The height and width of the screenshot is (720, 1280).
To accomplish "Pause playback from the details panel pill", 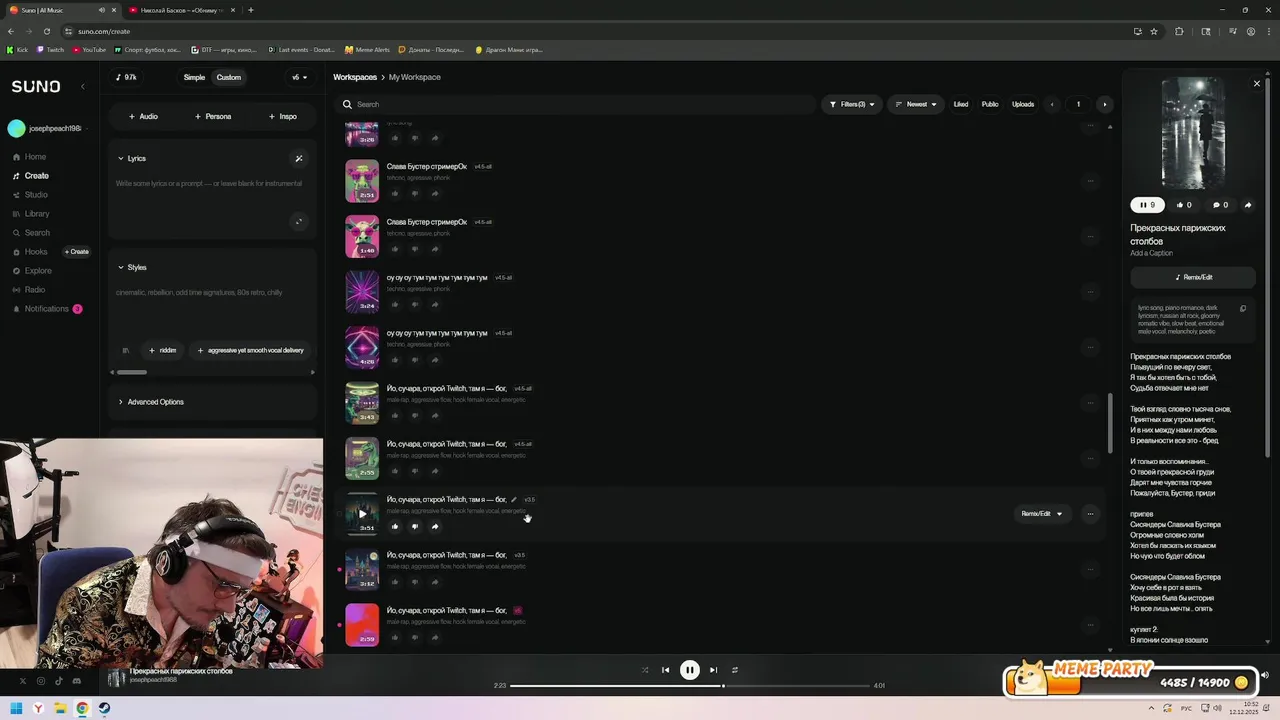I will 1148,205.
